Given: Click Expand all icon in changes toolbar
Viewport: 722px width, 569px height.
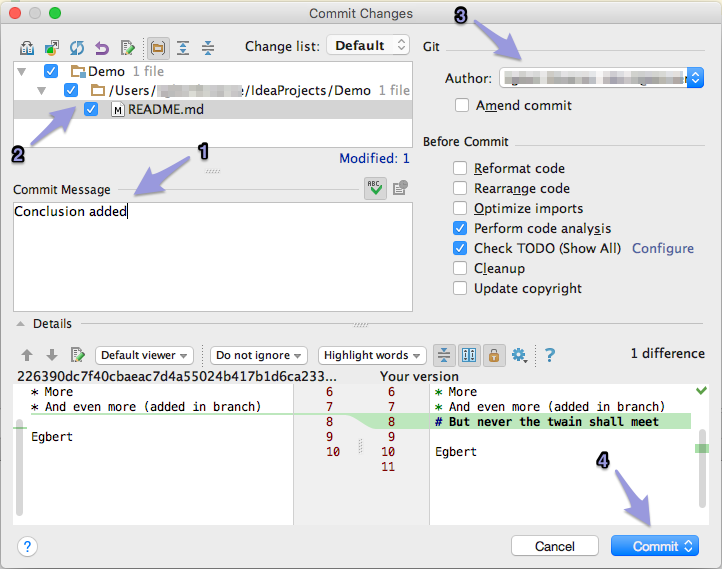Looking at the screenshot, I should tap(183, 47).
